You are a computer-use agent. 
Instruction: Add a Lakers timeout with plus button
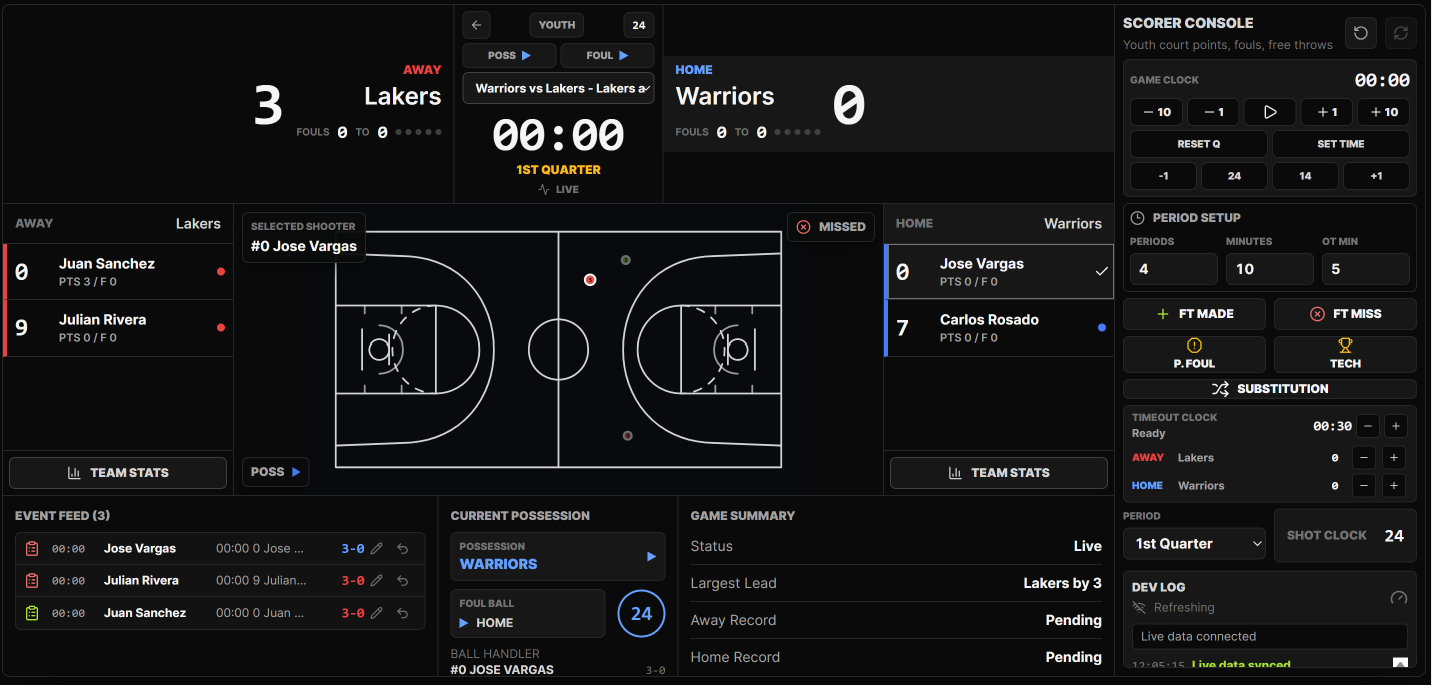1395,458
